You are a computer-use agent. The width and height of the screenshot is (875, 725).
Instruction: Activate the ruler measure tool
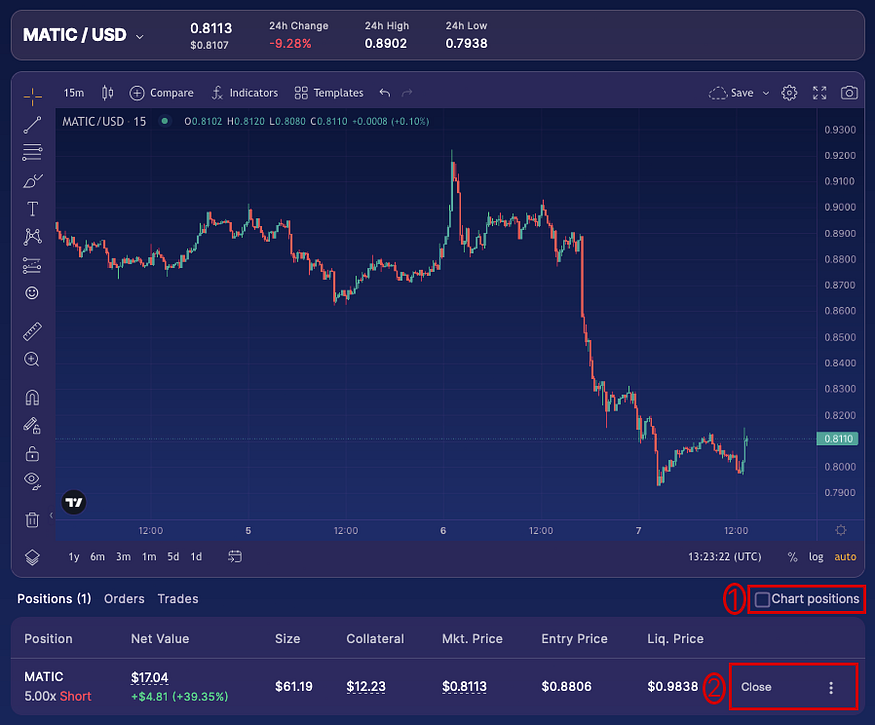[x=32, y=332]
